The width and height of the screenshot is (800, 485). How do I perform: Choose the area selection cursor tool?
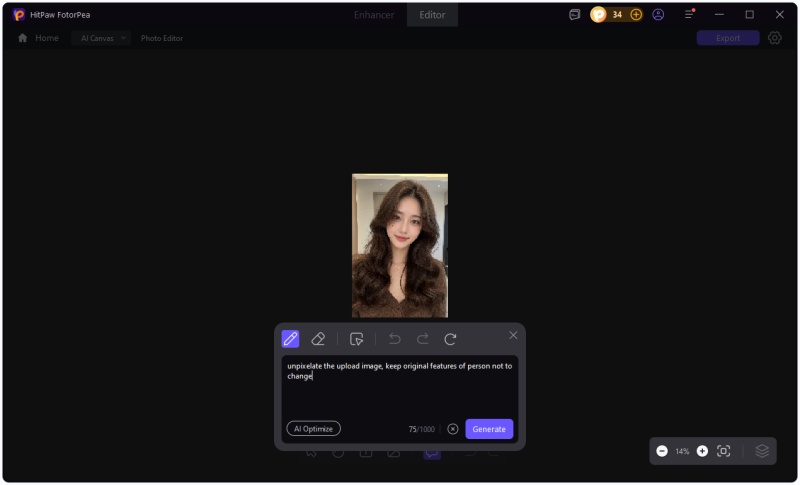coord(356,339)
